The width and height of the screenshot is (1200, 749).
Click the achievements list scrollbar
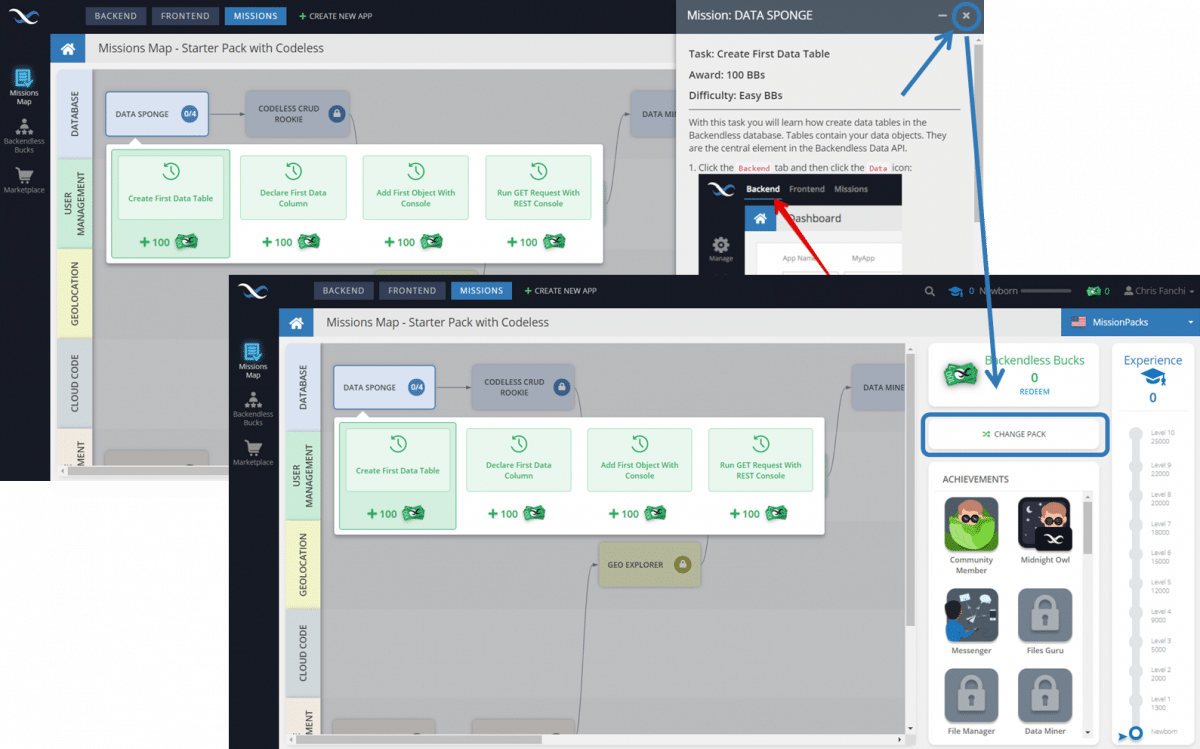pos(1088,527)
